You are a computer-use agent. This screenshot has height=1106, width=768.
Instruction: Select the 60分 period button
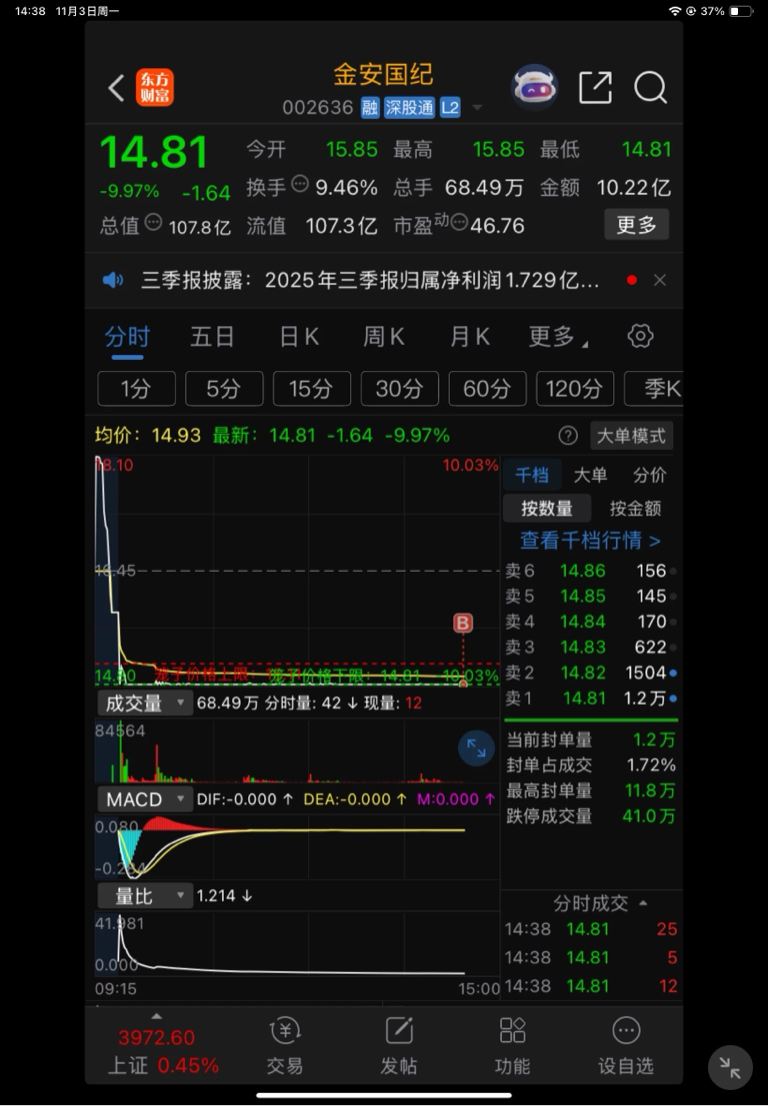tap(487, 389)
